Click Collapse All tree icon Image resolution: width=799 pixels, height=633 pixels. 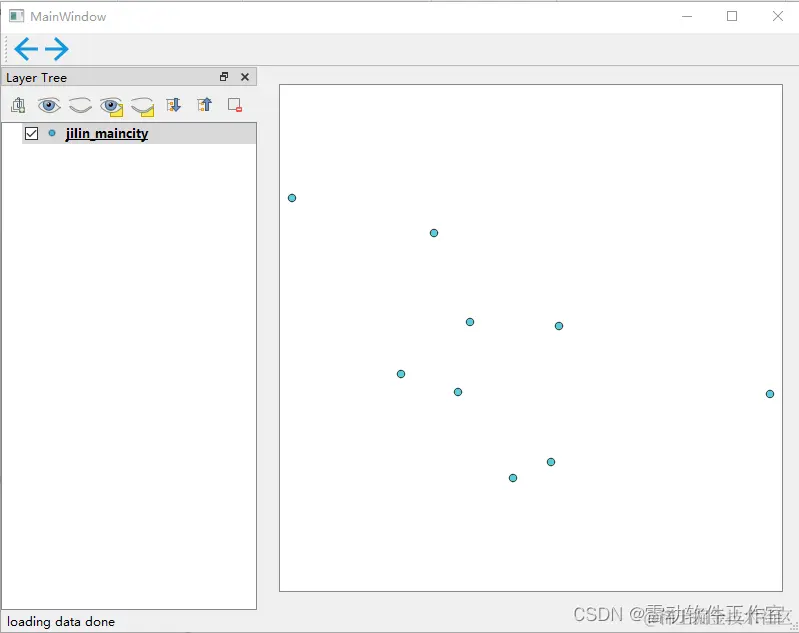204,105
